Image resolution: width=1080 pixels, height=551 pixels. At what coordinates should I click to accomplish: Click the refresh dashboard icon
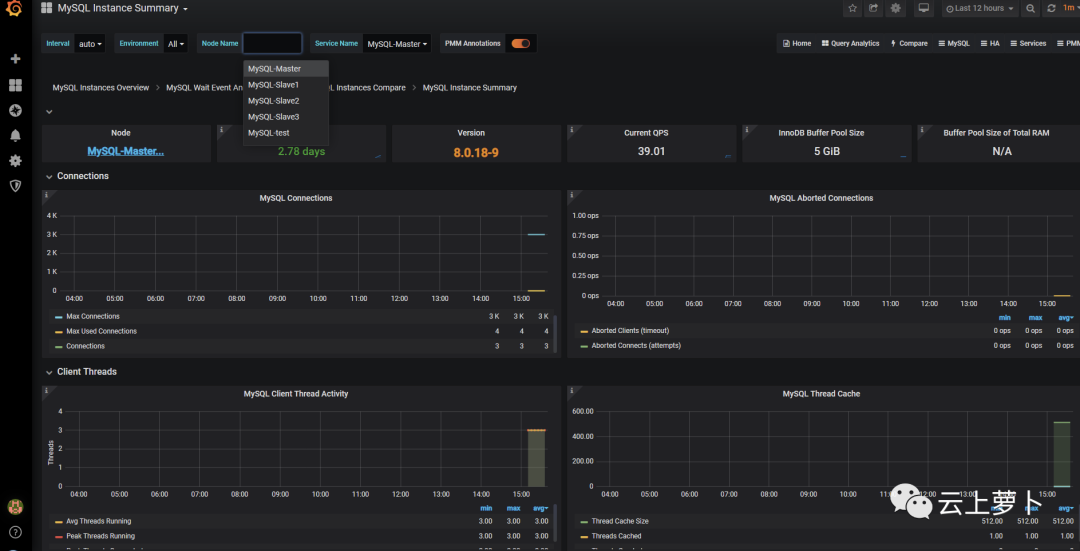[1051, 8]
